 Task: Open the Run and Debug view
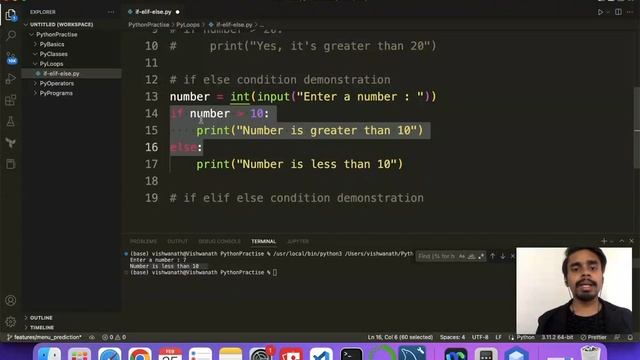11,79
